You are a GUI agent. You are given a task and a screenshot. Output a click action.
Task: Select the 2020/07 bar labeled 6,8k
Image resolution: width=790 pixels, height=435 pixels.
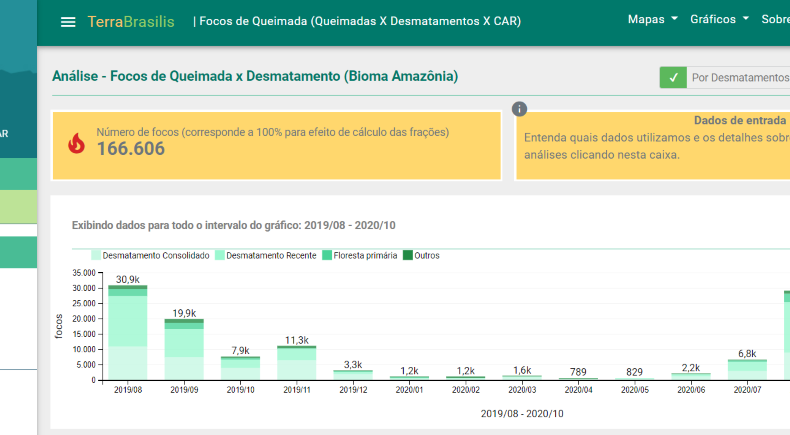pos(747,369)
